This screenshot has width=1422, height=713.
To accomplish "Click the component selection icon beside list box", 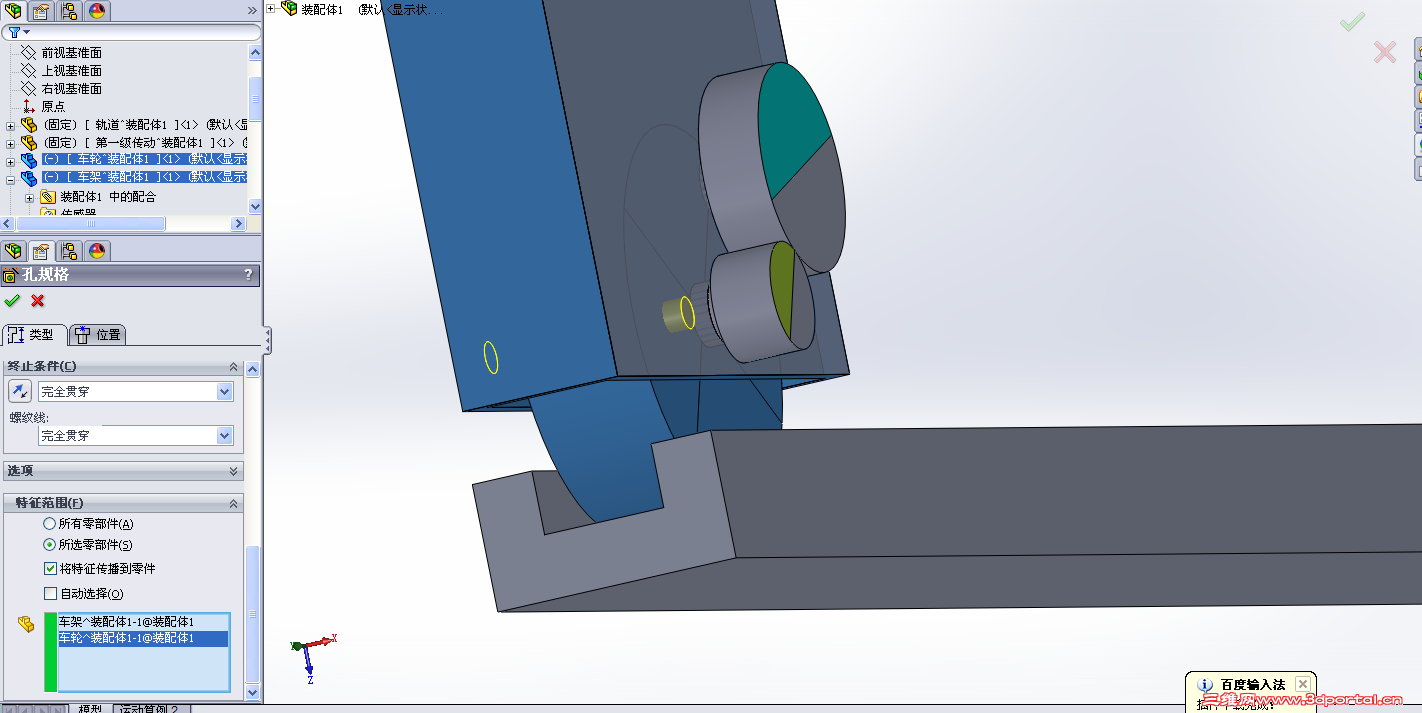I will click(26, 624).
